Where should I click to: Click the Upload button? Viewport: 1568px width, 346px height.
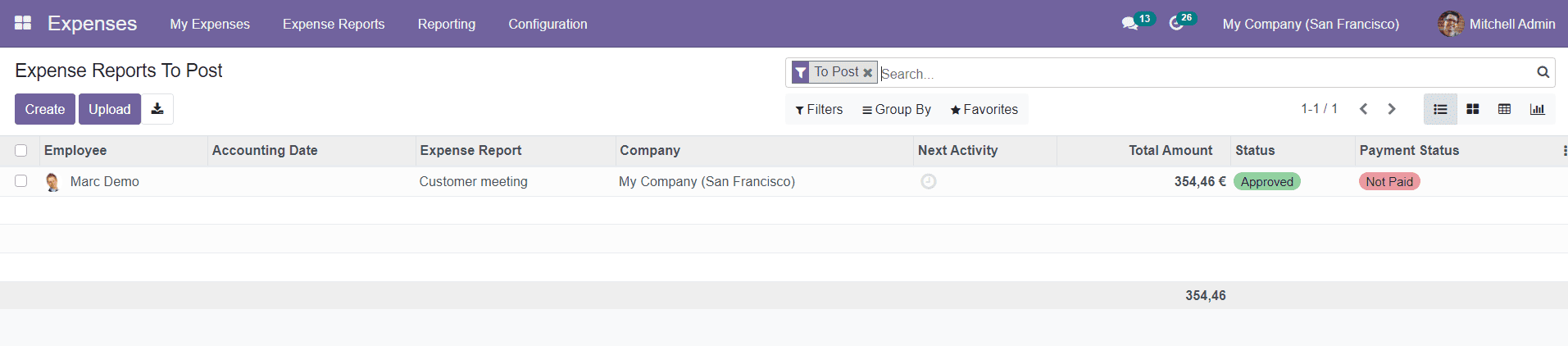pyautogui.click(x=110, y=109)
